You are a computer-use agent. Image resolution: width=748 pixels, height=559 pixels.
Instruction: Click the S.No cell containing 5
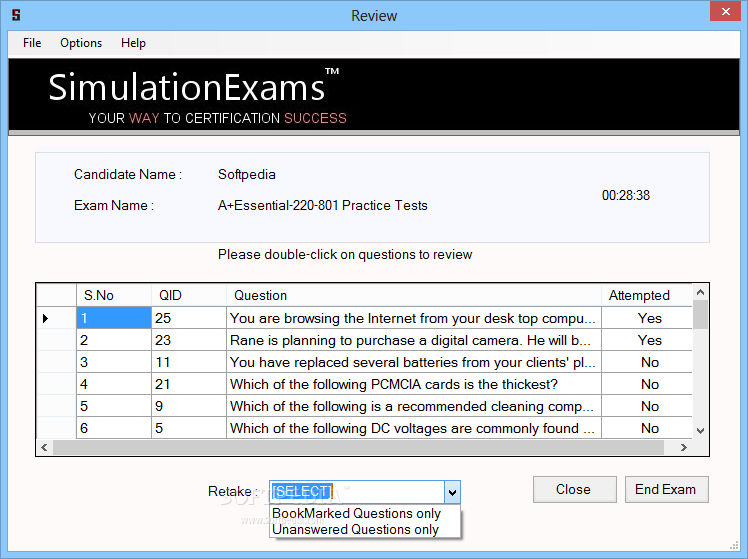click(x=114, y=406)
